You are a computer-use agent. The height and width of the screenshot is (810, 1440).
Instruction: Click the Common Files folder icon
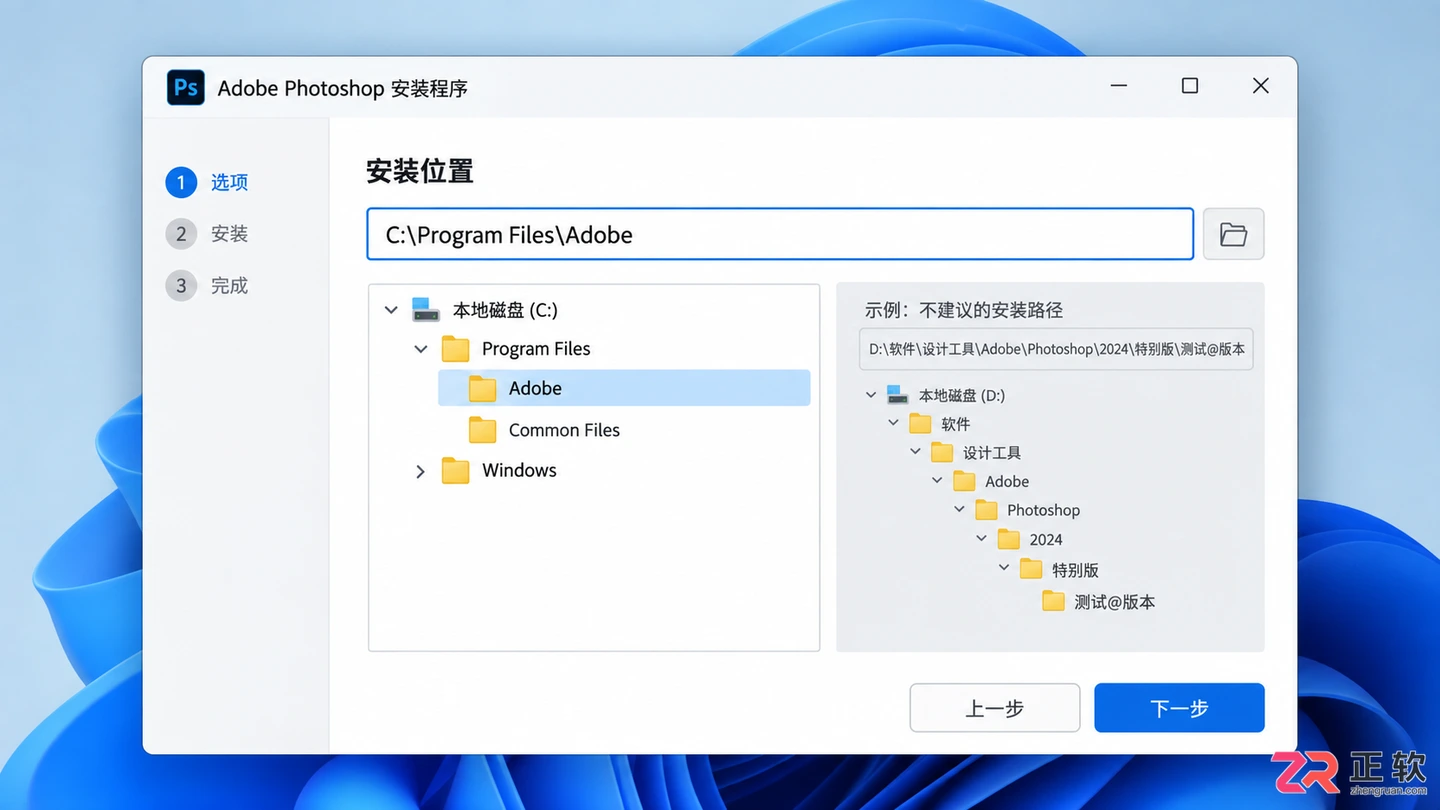tap(482, 430)
